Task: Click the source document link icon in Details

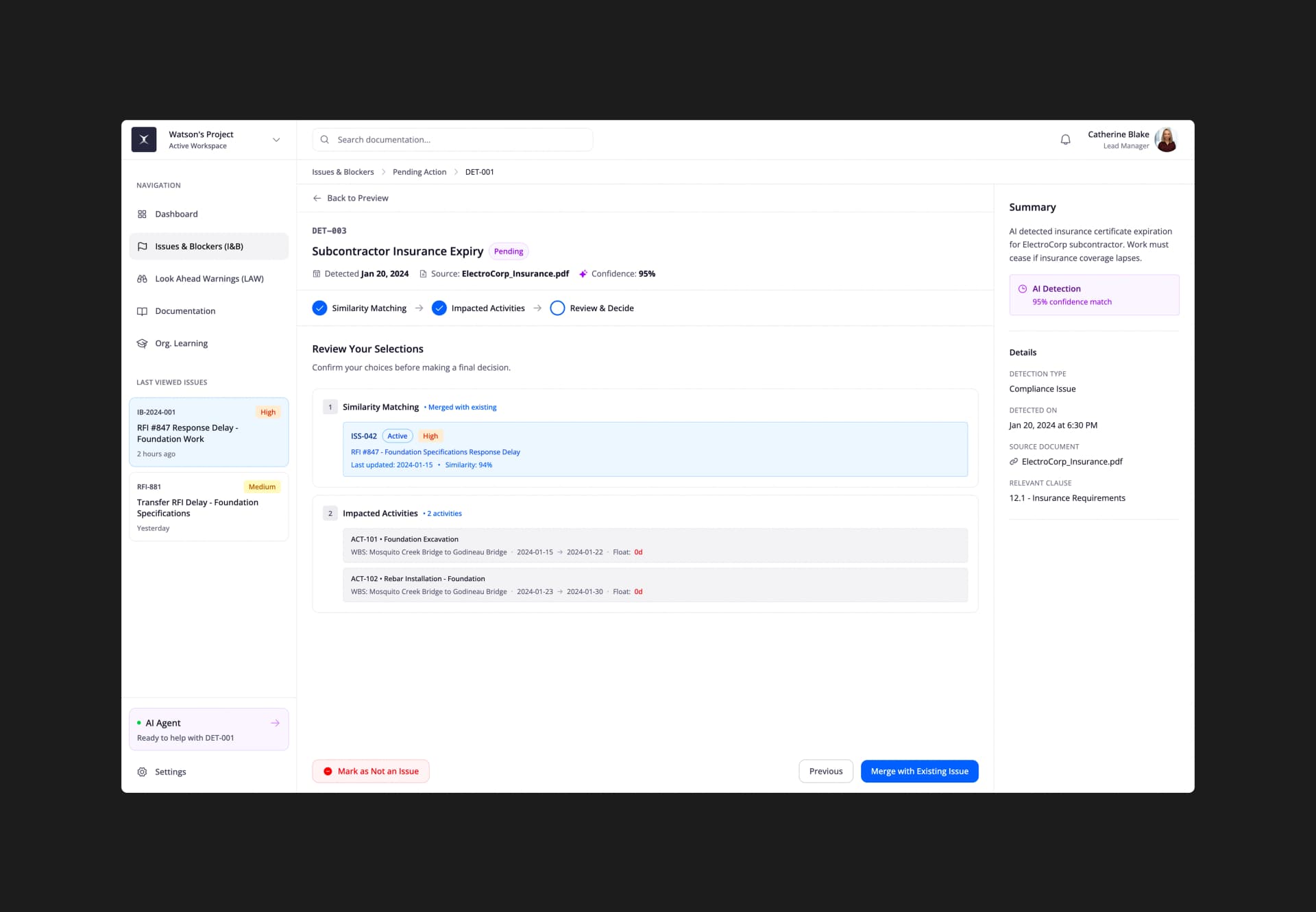Action: point(1014,462)
